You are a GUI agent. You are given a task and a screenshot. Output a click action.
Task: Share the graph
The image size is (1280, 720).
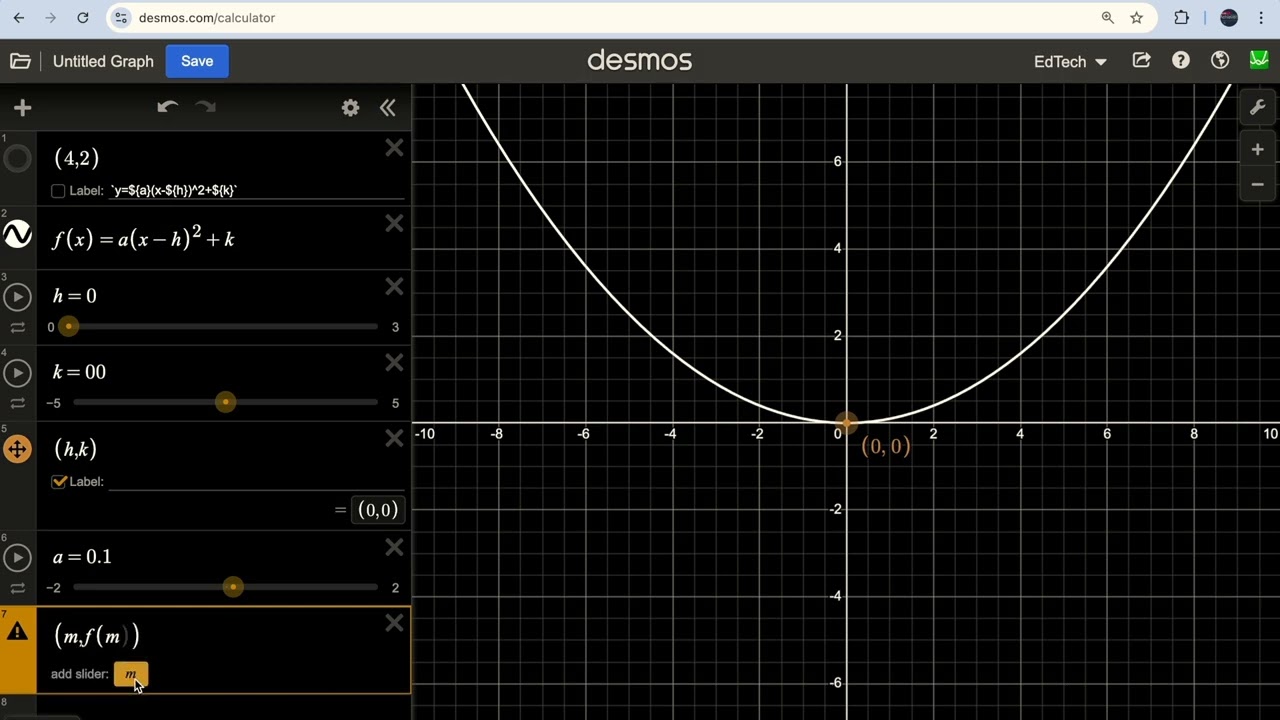[1141, 61]
